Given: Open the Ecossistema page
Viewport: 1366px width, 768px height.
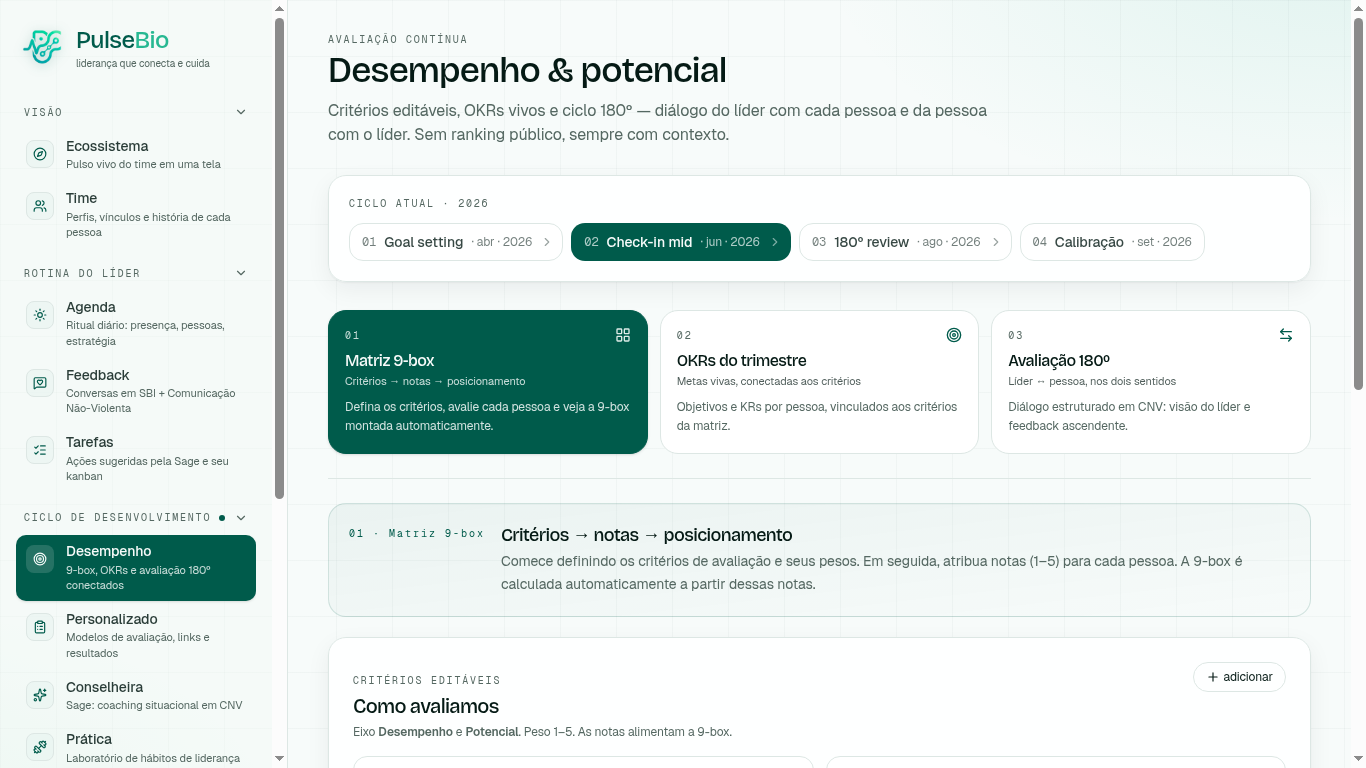Looking at the screenshot, I should pos(136,154).
